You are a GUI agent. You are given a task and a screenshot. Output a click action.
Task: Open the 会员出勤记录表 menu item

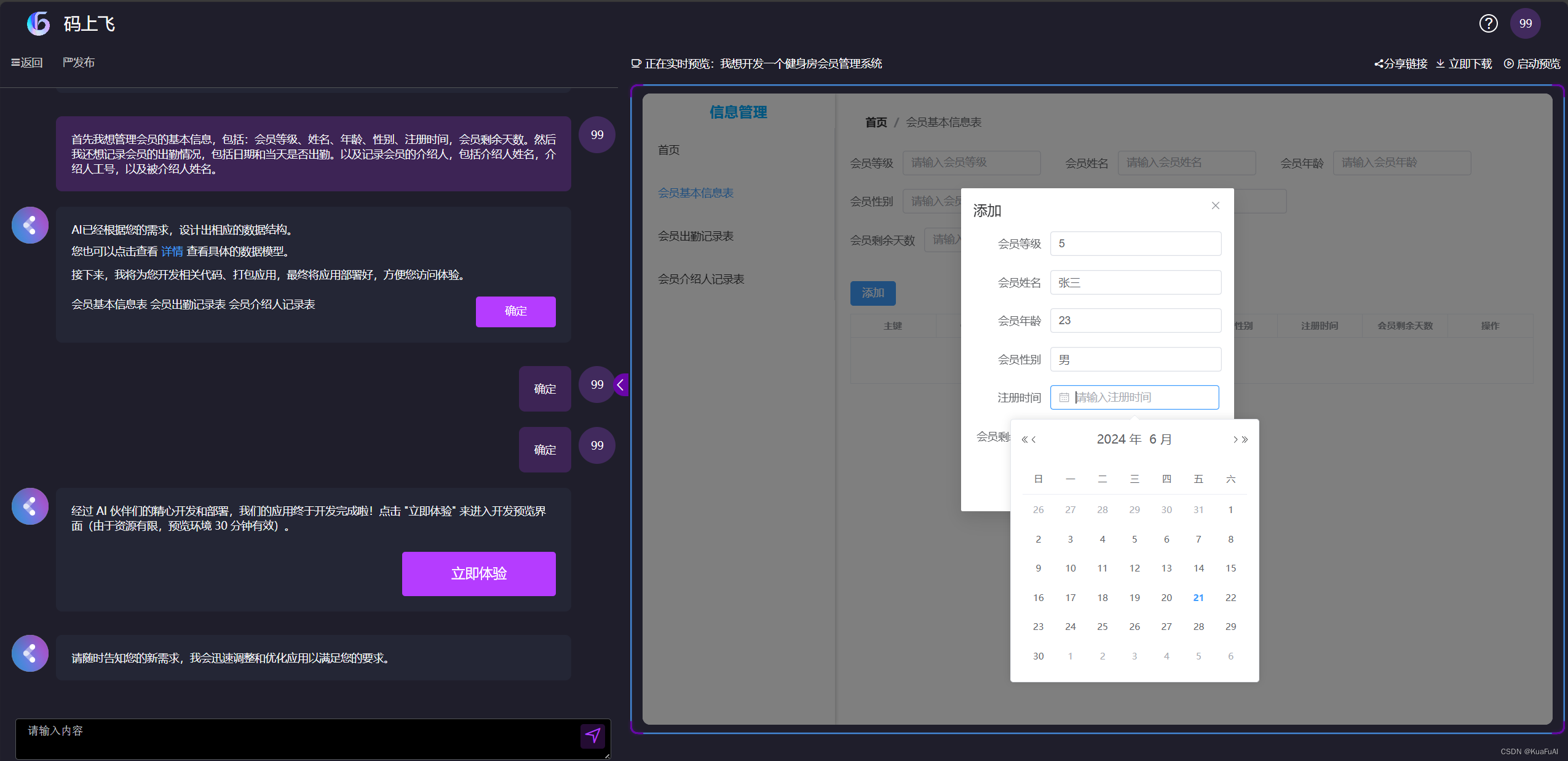[x=695, y=236]
